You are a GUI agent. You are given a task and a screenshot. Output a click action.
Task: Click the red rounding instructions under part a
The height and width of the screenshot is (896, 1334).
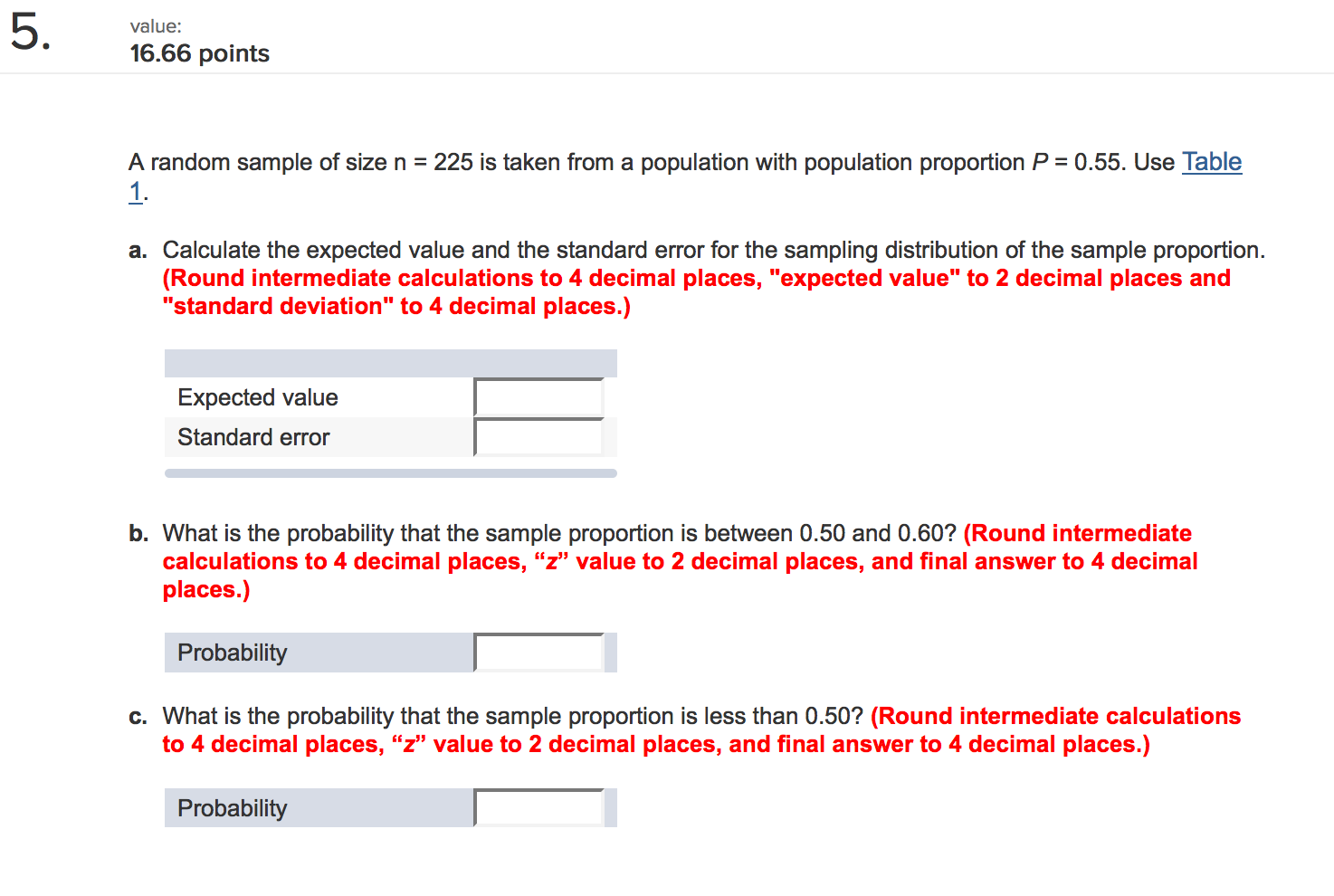[697, 292]
